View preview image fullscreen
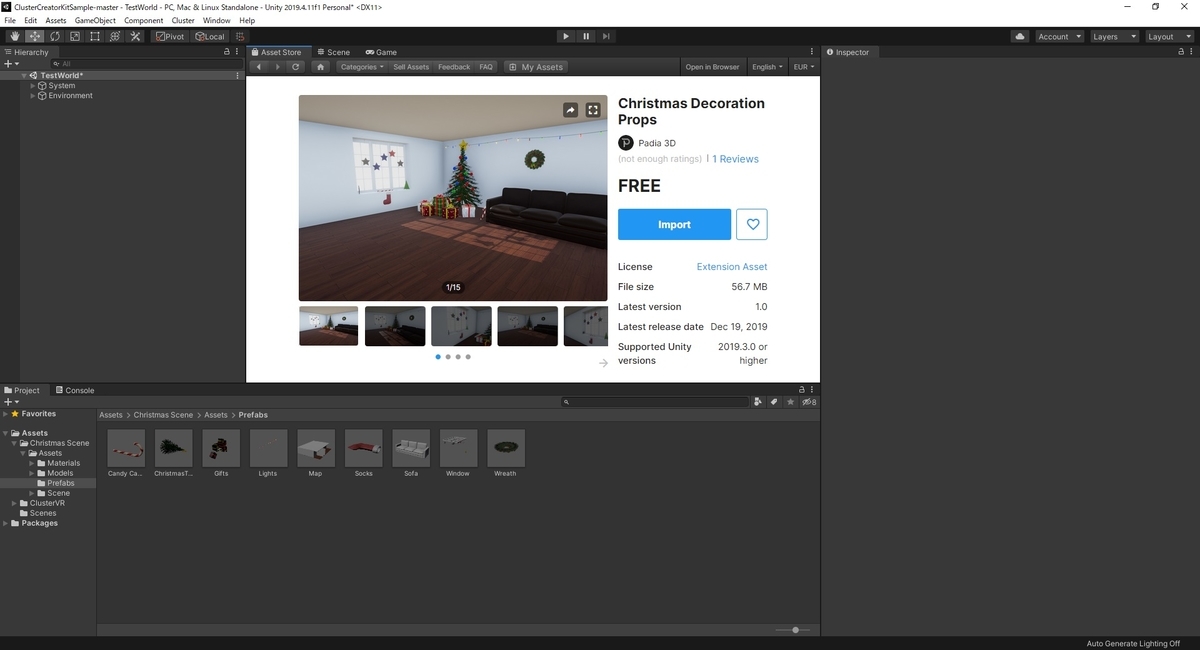Image resolution: width=1200 pixels, height=650 pixels. (x=593, y=110)
